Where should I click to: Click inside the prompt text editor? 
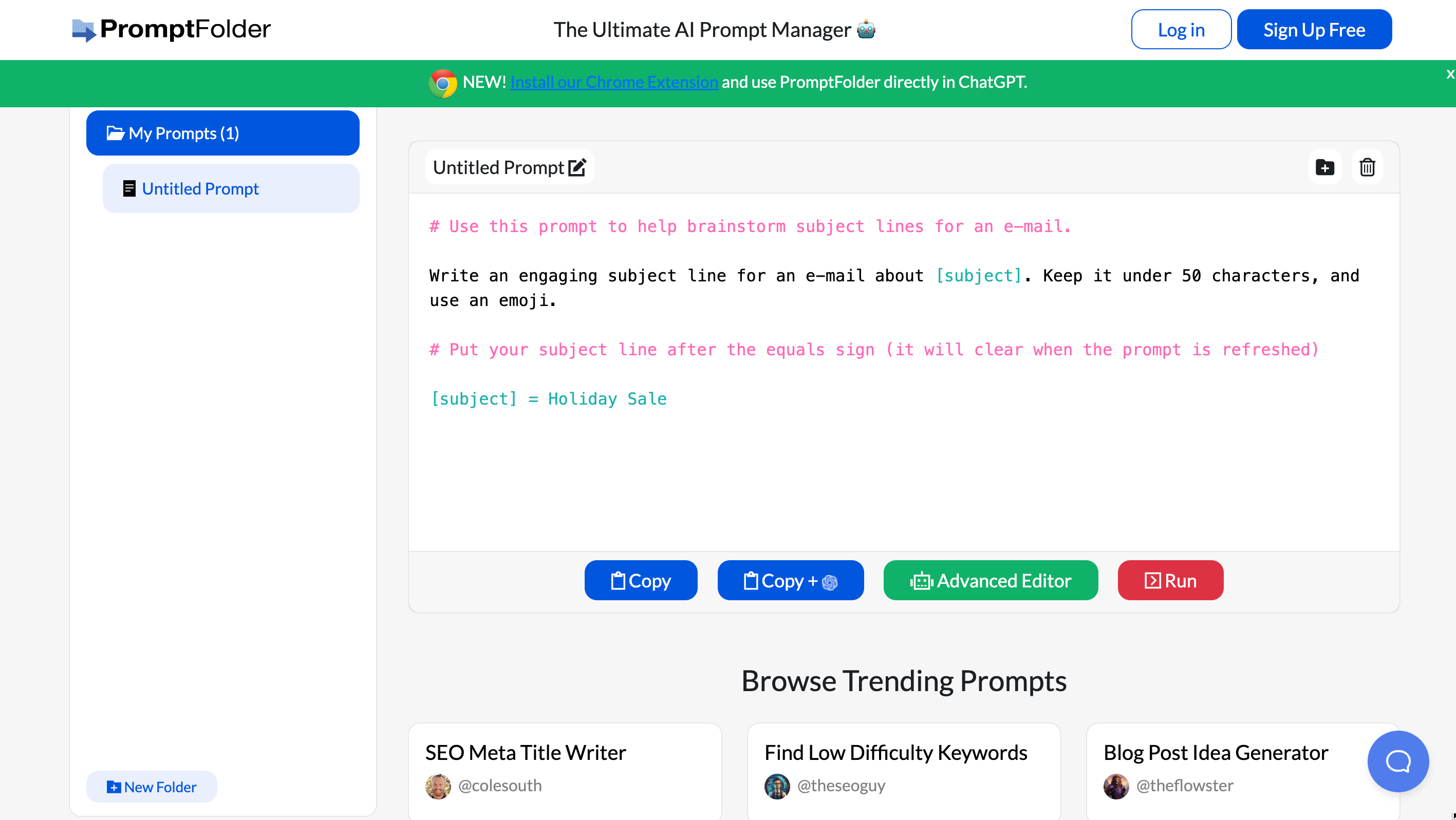904,373
